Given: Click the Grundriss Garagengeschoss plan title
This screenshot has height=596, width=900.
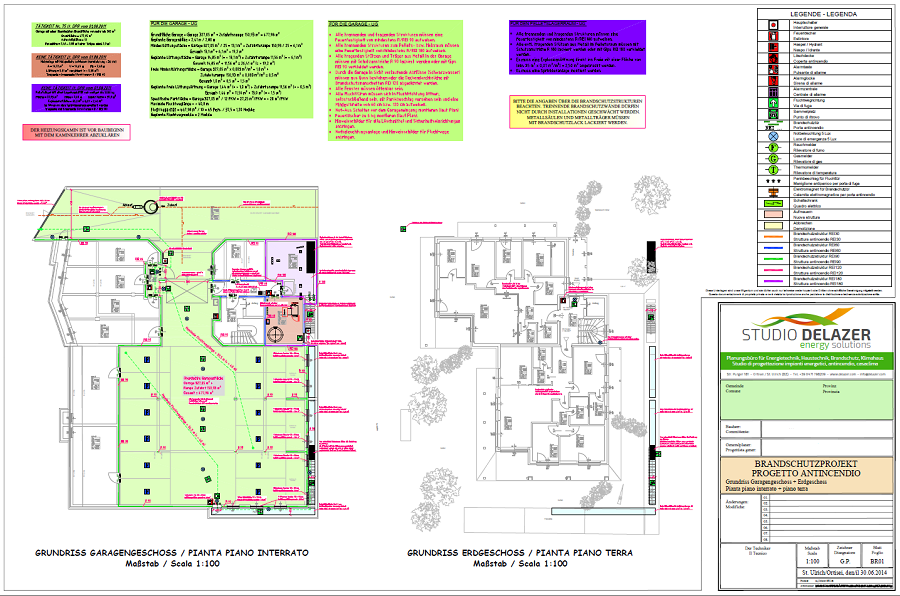Looking at the screenshot, I should pyautogui.click(x=172, y=552).
